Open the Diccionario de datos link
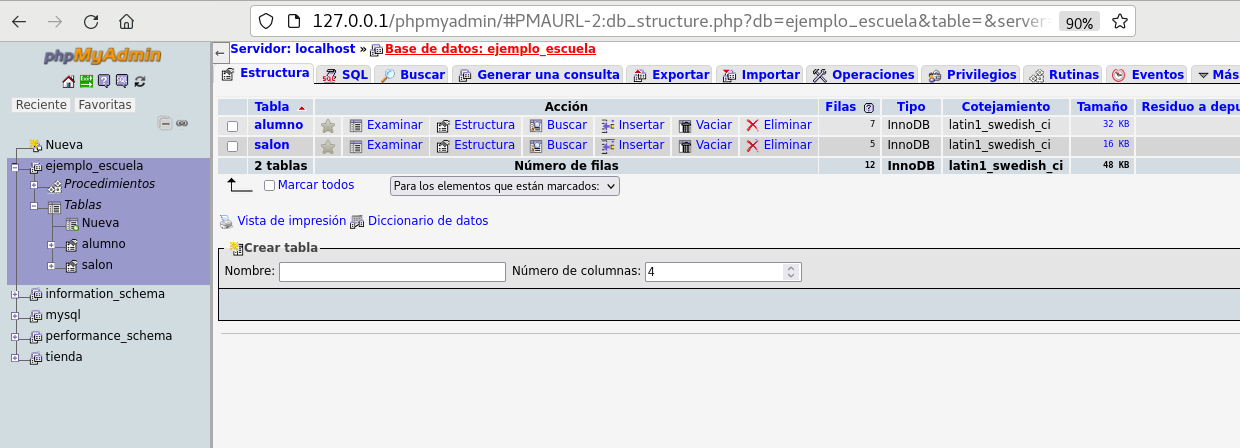The image size is (1240, 448). point(427,221)
